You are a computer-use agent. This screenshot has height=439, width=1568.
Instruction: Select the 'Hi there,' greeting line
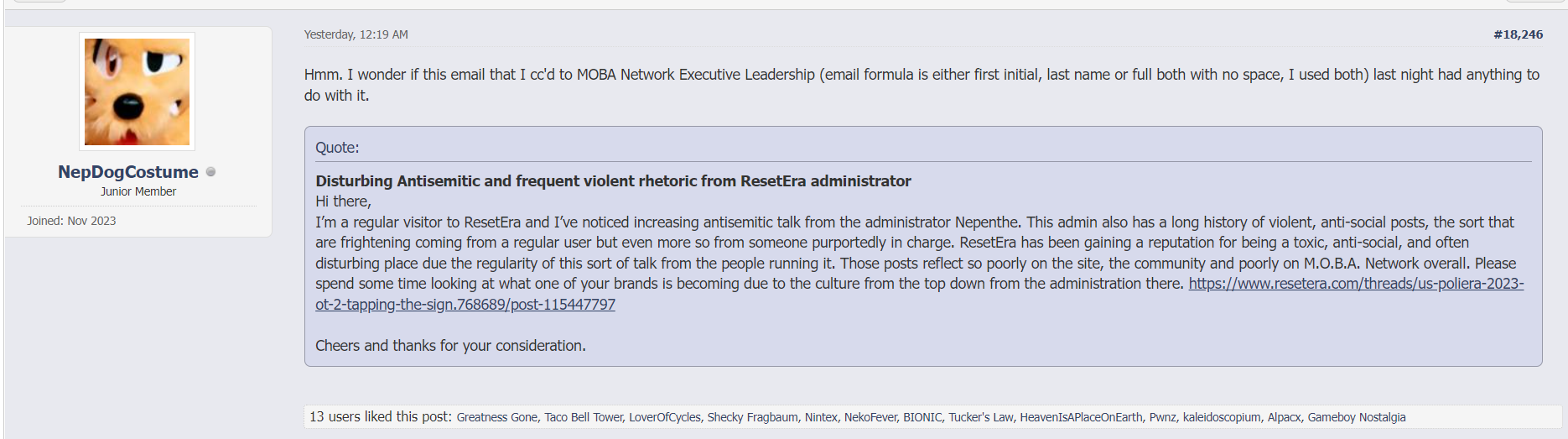click(343, 201)
